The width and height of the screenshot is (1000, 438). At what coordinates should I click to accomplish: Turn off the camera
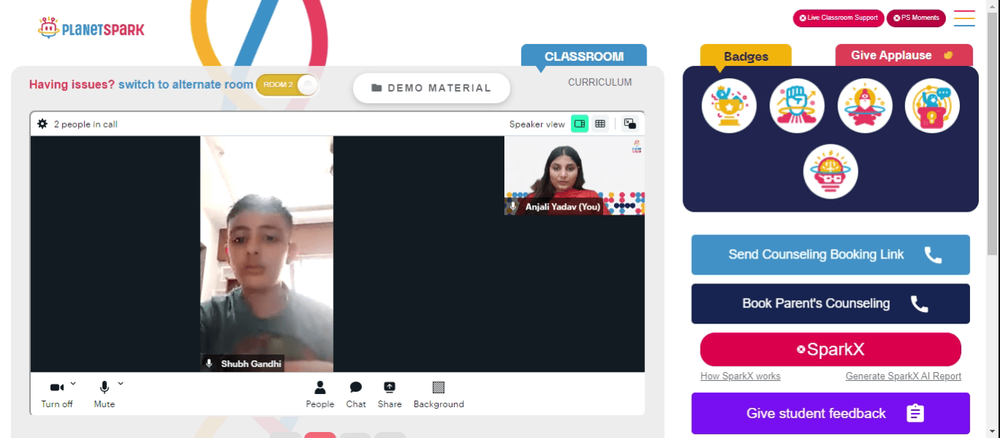57,393
